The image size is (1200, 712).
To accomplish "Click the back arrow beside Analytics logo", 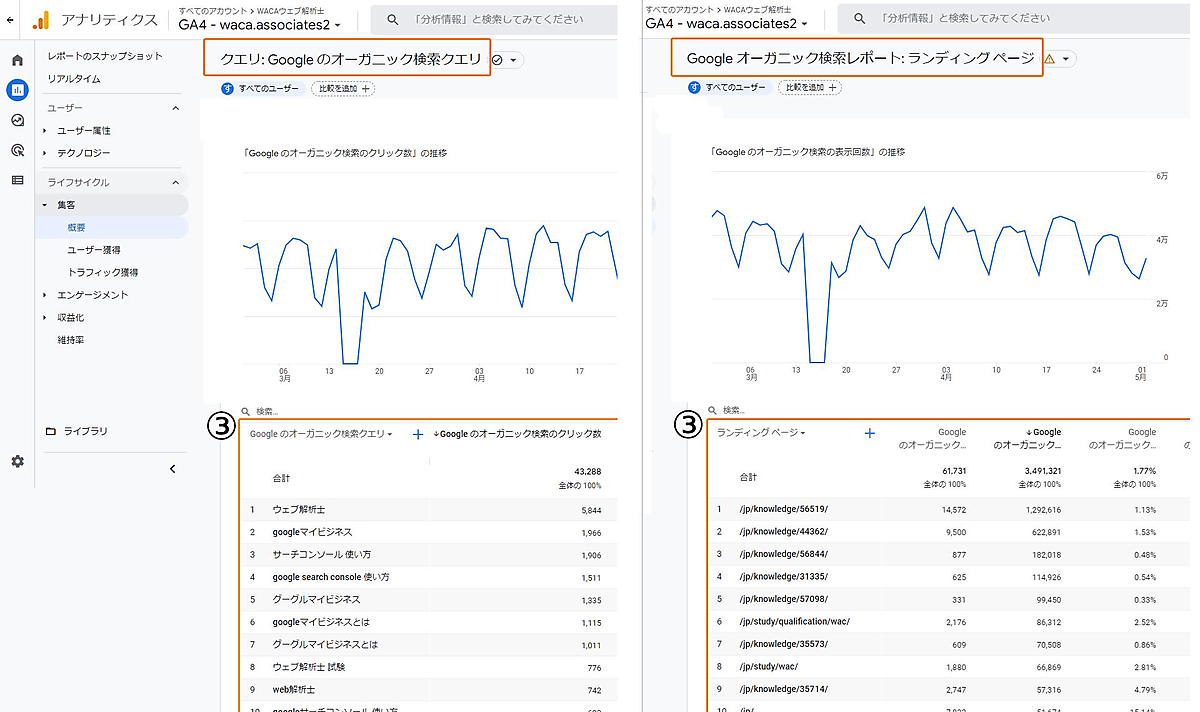I will coord(10,19).
